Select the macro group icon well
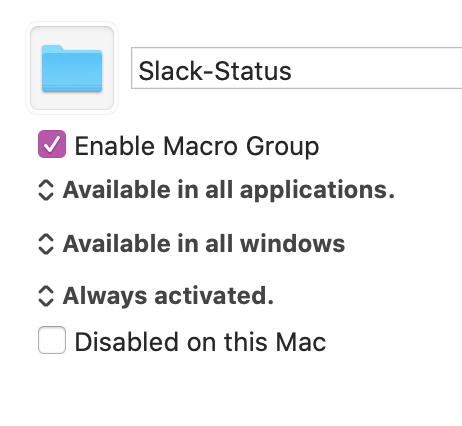Viewport: 462px width, 426px height. [x=72, y=68]
